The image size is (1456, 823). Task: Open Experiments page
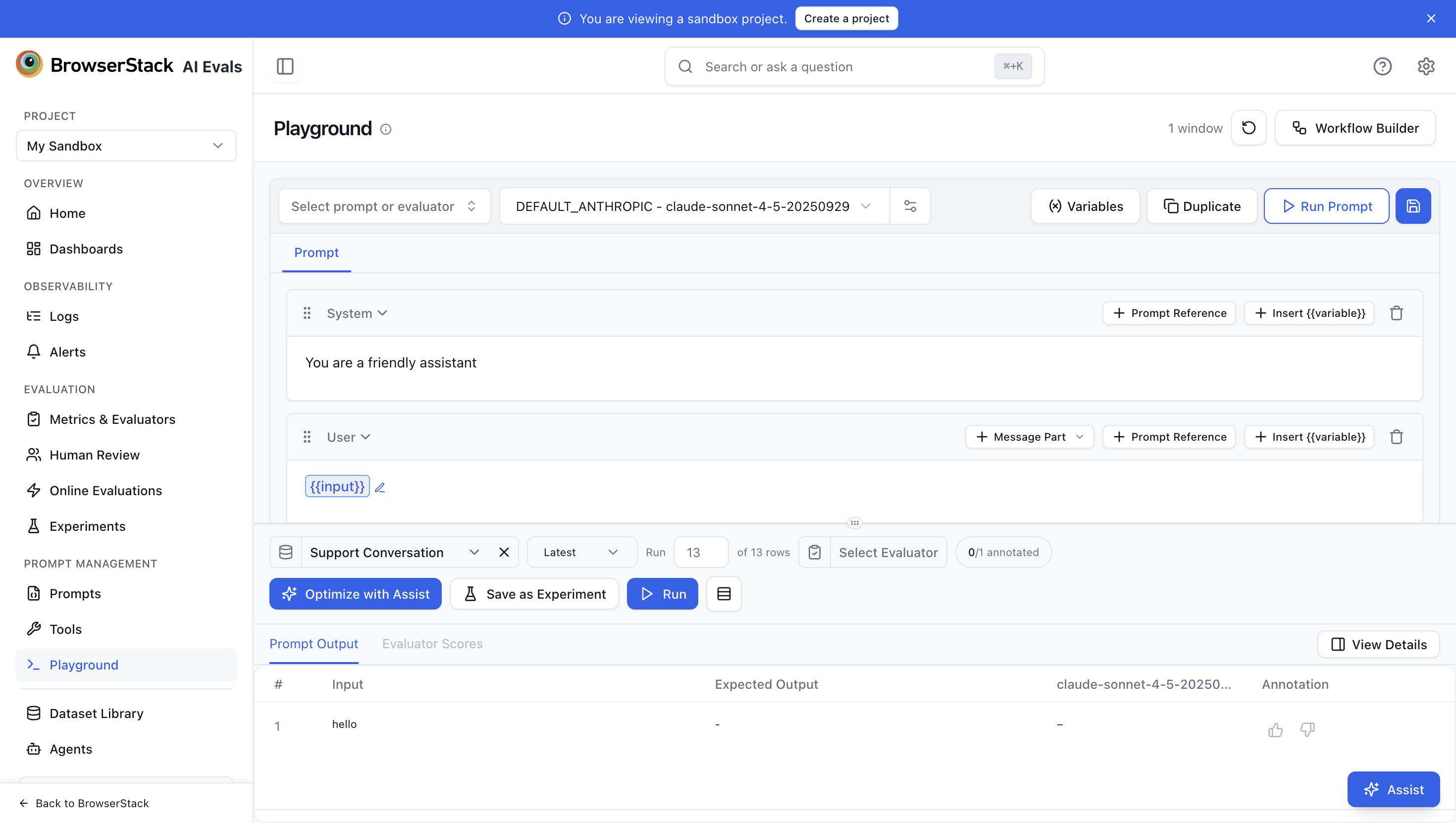tap(126, 526)
